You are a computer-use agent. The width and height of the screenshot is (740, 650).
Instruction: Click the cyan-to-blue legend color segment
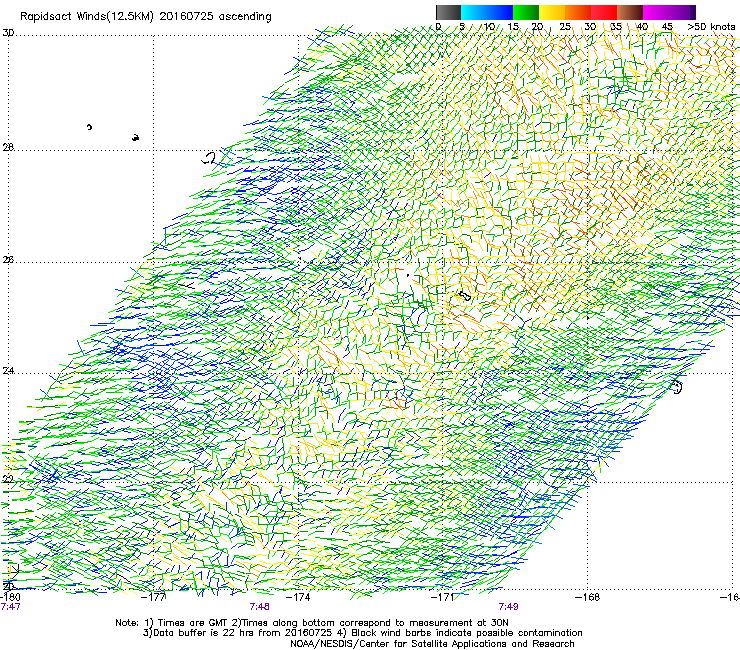pos(487,12)
